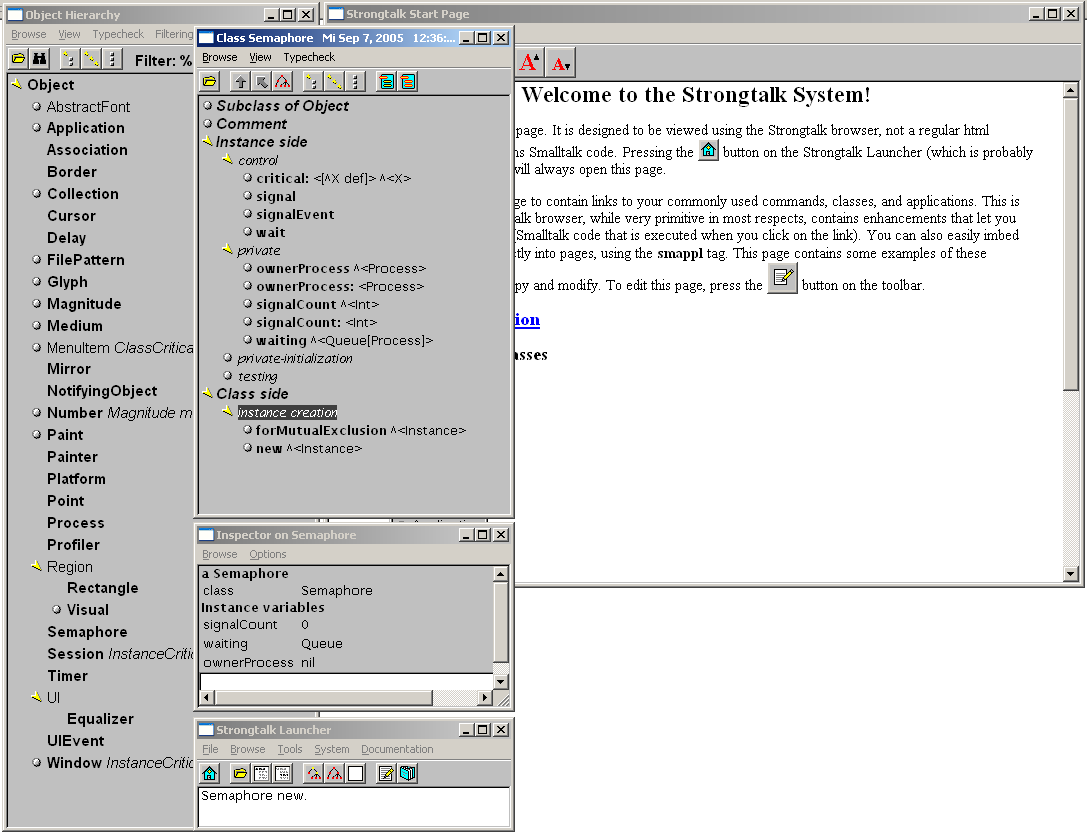The height and width of the screenshot is (835, 1087).
Task: Click yellow-topped hierarchy icon in Launcher toolbar
Action: (314, 773)
